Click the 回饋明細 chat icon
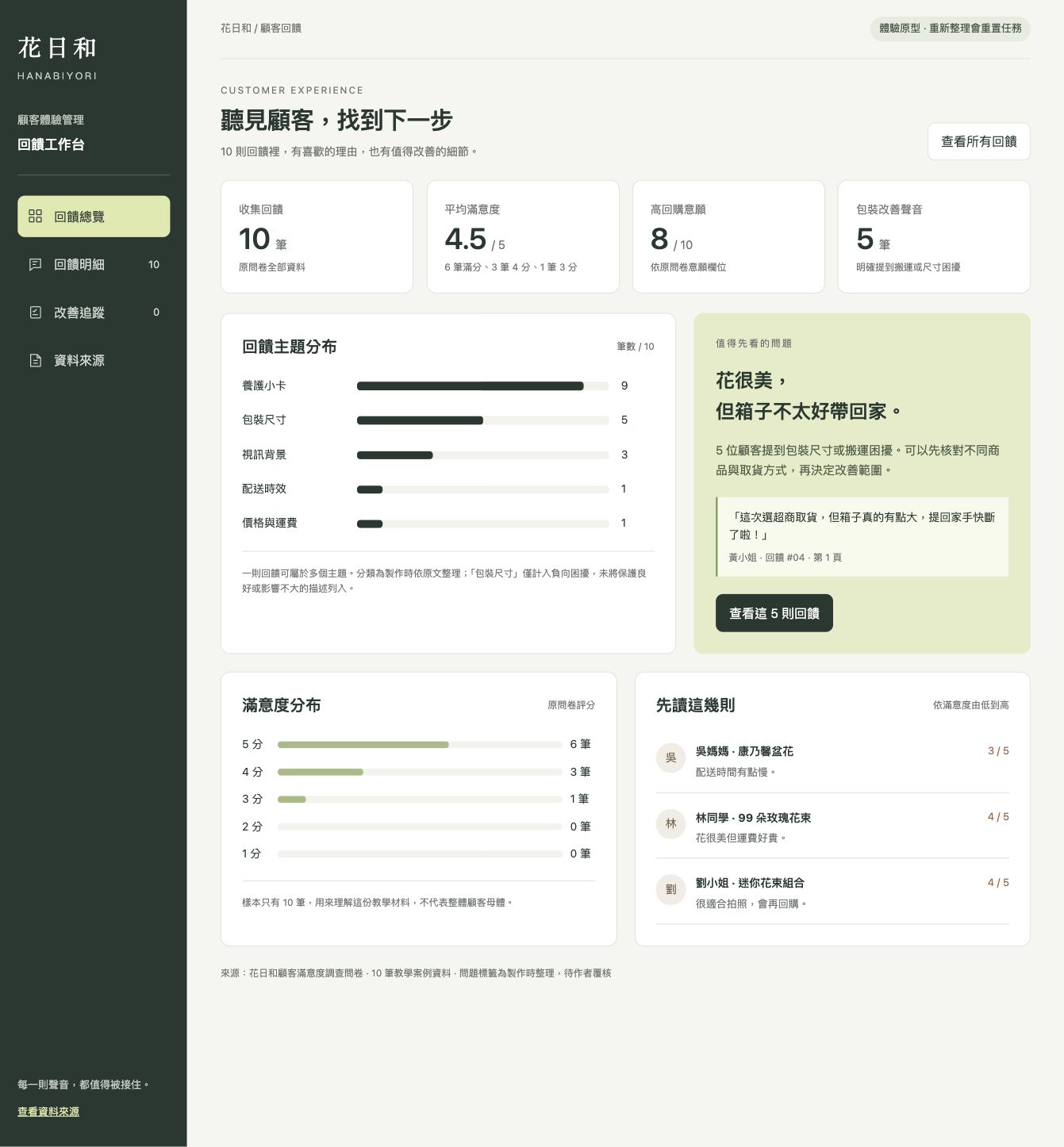The height and width of the screenshot is (1147, 1064). click(35, 265)
